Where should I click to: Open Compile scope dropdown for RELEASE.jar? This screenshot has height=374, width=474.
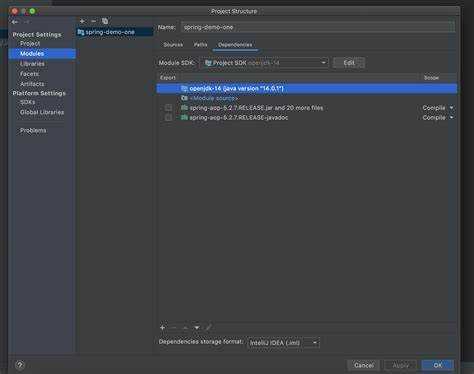(x=438, y=108)
